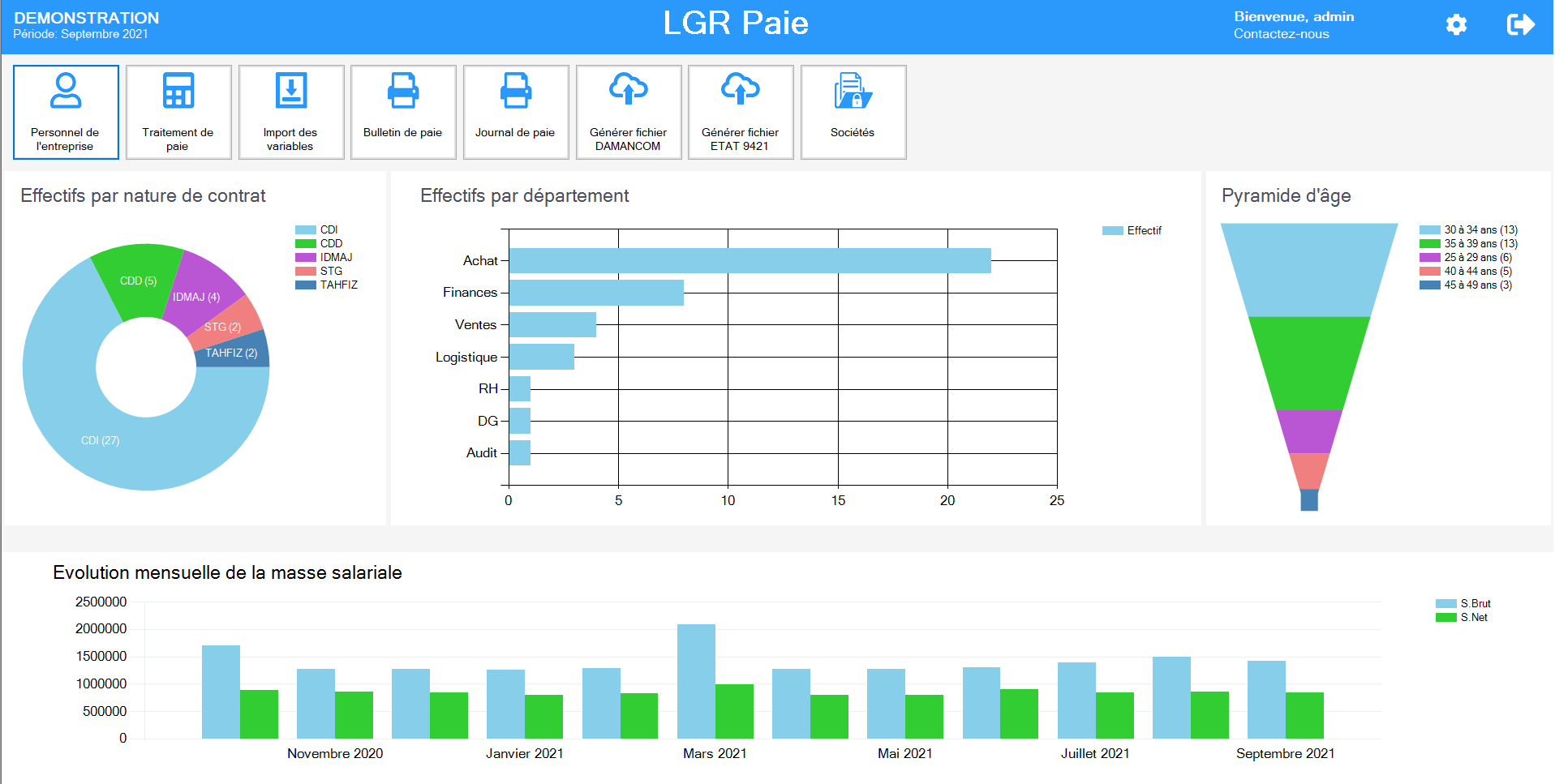
Task: Open settings gear in header
Action: click(x=1456, y=25)
